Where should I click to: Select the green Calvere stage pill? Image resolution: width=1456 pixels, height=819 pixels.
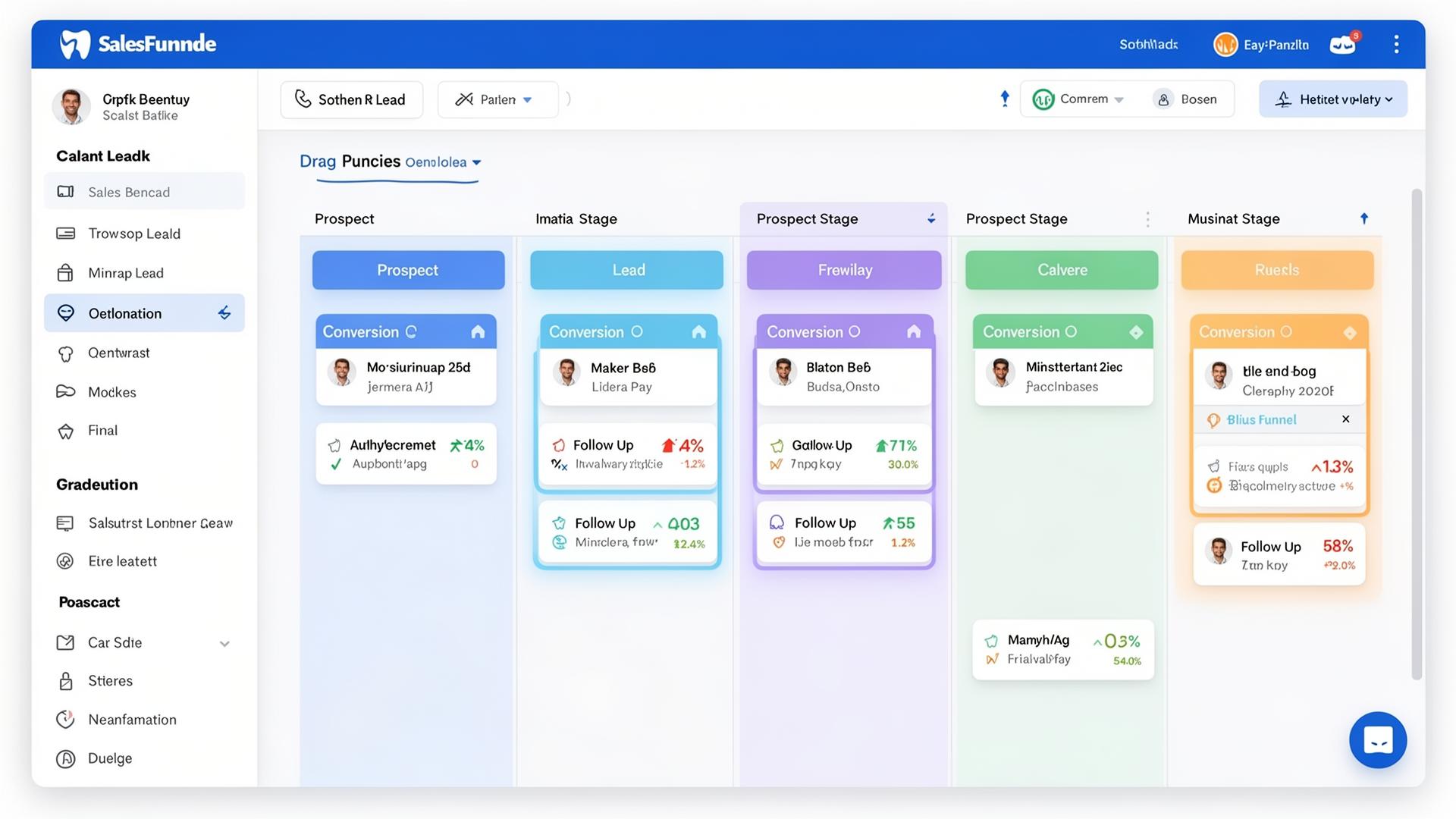pyautogui.click(x=1062, y=270)
